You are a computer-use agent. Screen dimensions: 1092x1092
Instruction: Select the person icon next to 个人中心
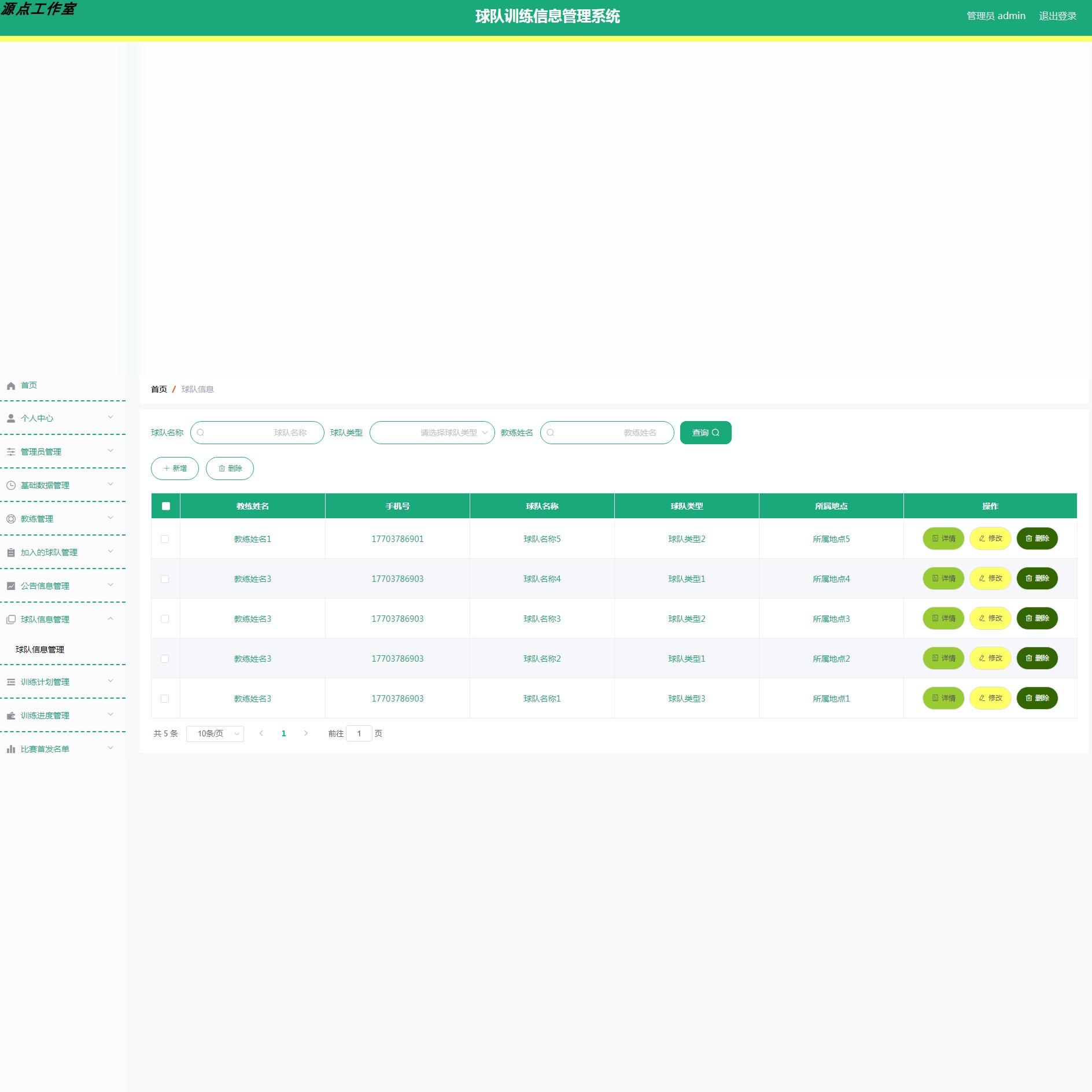click(10, 418)
